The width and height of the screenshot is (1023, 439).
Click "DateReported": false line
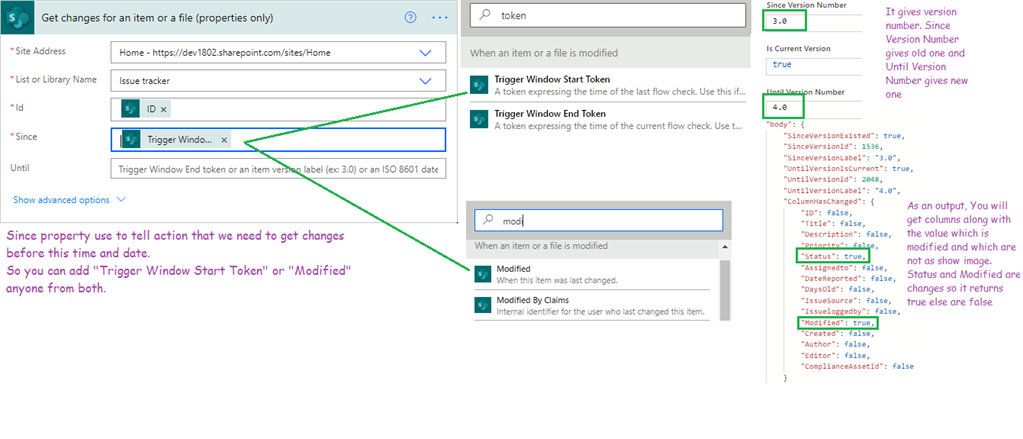846,279
